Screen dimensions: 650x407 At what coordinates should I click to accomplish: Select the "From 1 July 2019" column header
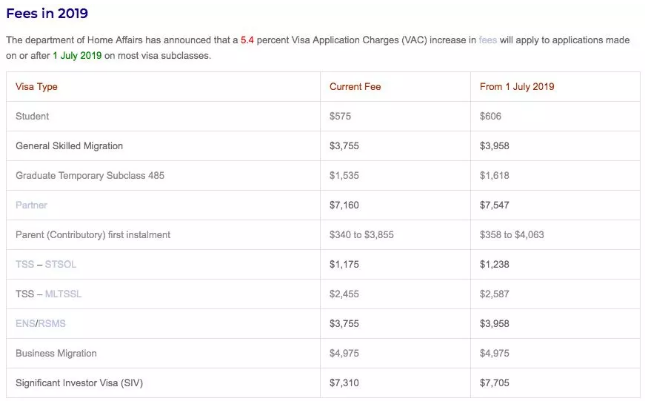point(517,87)
